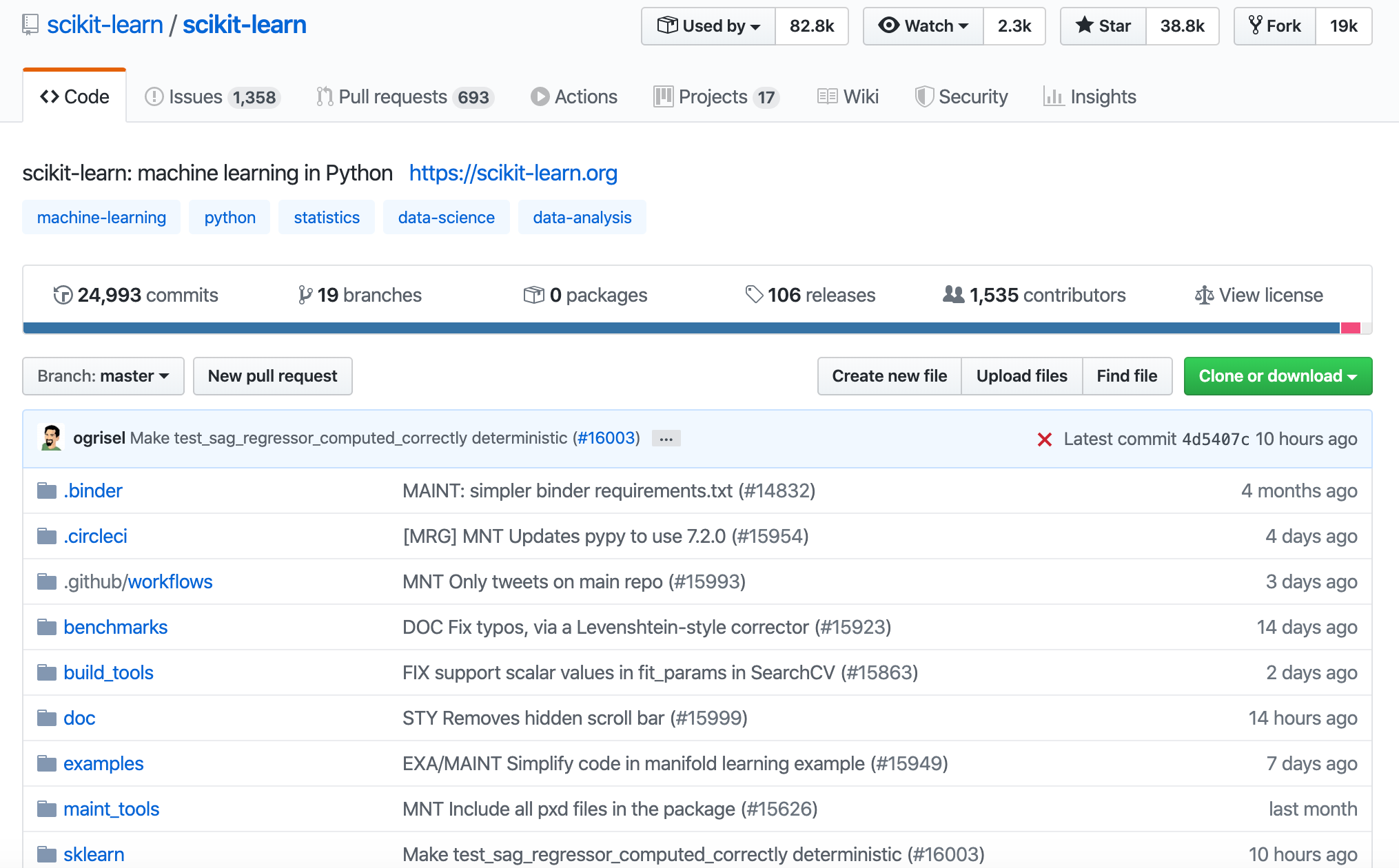Click the license scale icon

[1204, 295]
